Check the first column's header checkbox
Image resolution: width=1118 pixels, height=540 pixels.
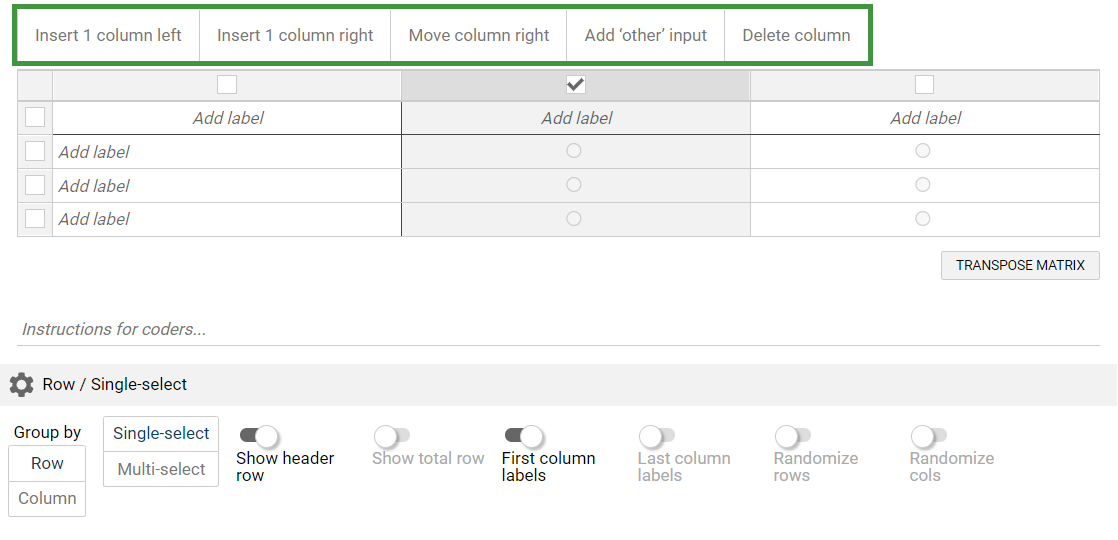tap(227, 85)
